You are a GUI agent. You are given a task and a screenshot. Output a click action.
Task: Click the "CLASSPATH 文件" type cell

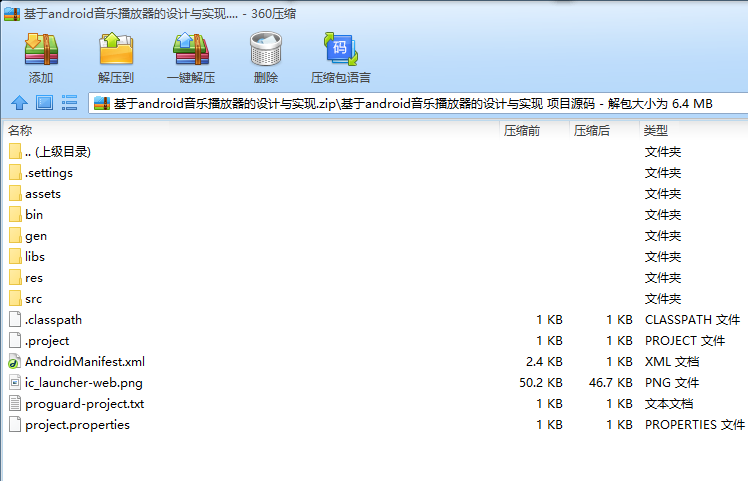tap(692, 320)
